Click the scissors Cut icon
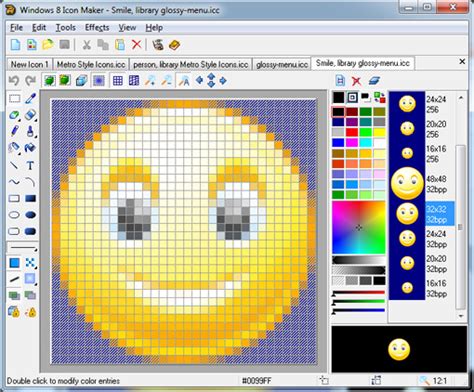 point(87,44)
